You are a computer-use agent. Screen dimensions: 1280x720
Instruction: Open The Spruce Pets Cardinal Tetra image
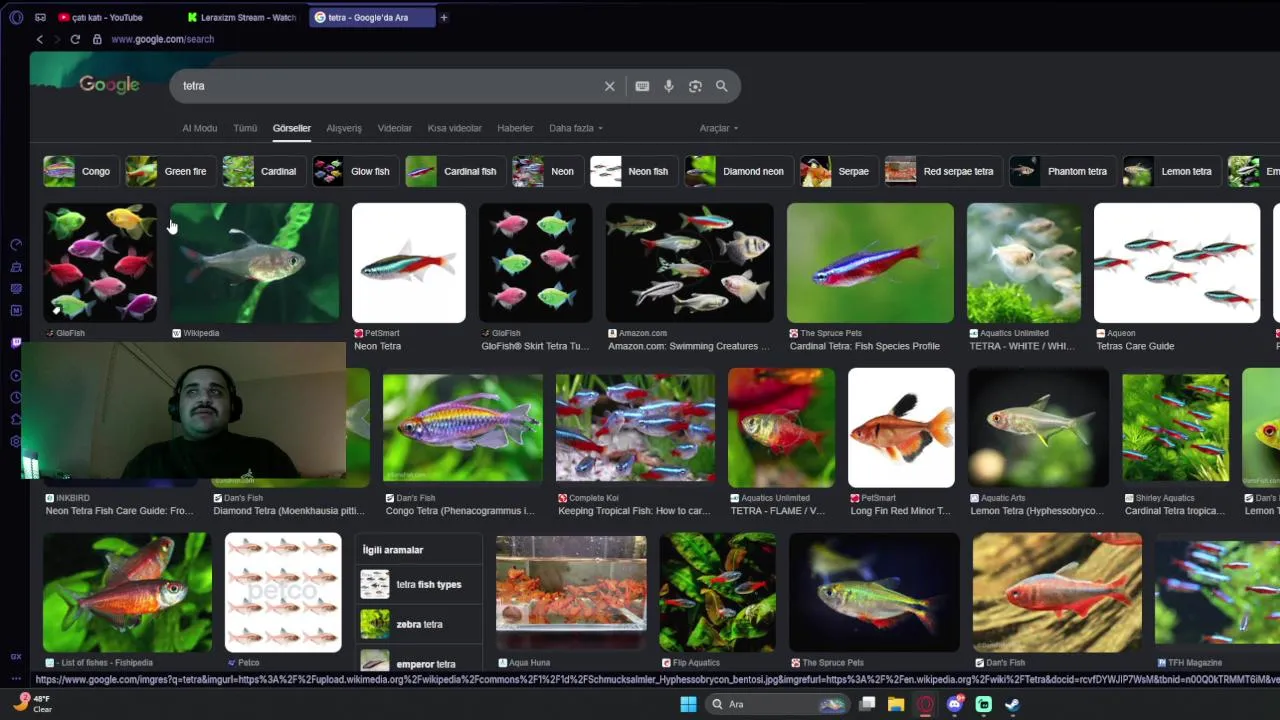(x=870, y=263)
